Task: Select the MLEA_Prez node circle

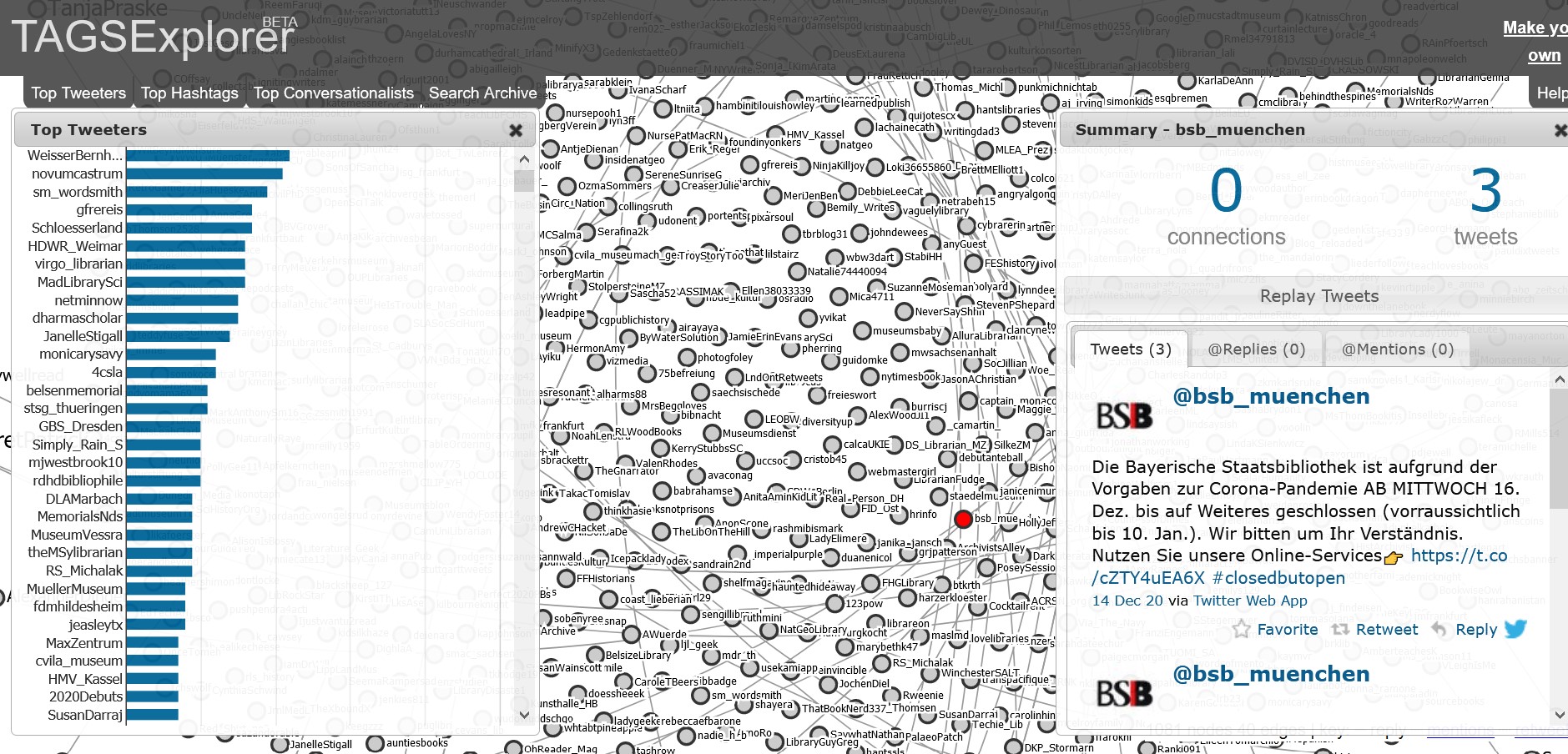Action: (x=984, y=150)
